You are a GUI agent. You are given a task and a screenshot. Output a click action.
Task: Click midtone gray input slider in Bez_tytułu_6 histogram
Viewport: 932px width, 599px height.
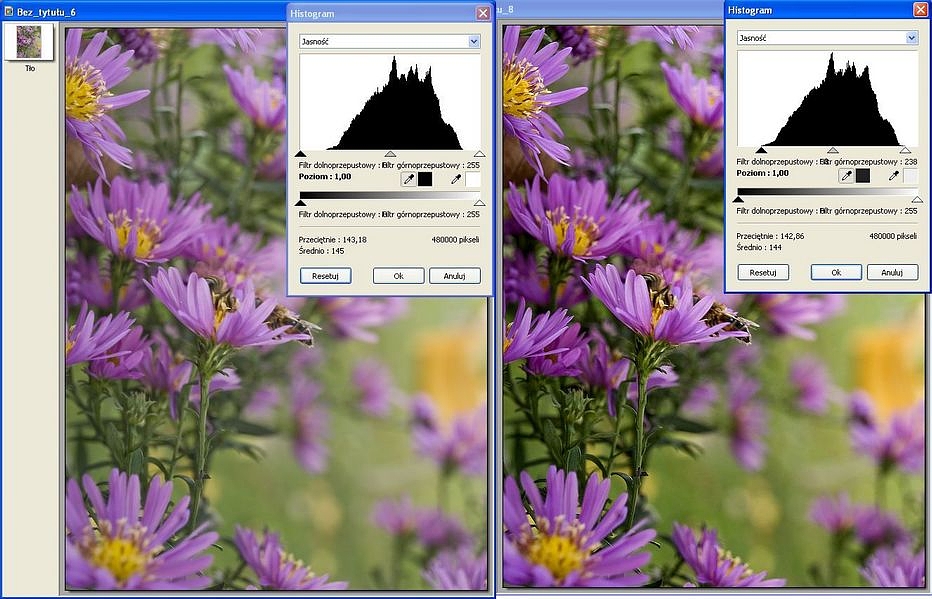(x=390, y=154)
